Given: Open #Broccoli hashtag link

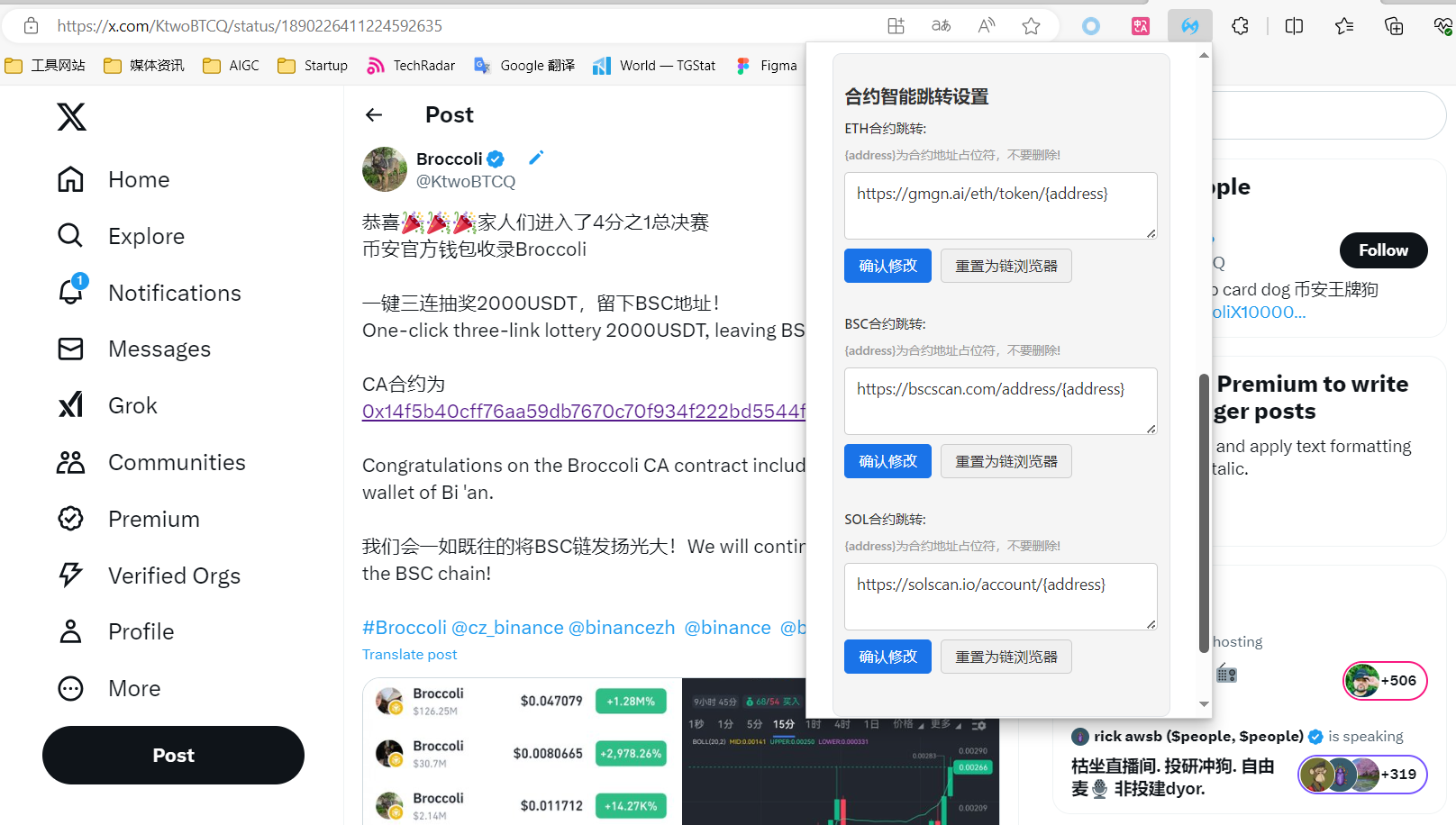Looking at the screenshot, I should [404, 627].
